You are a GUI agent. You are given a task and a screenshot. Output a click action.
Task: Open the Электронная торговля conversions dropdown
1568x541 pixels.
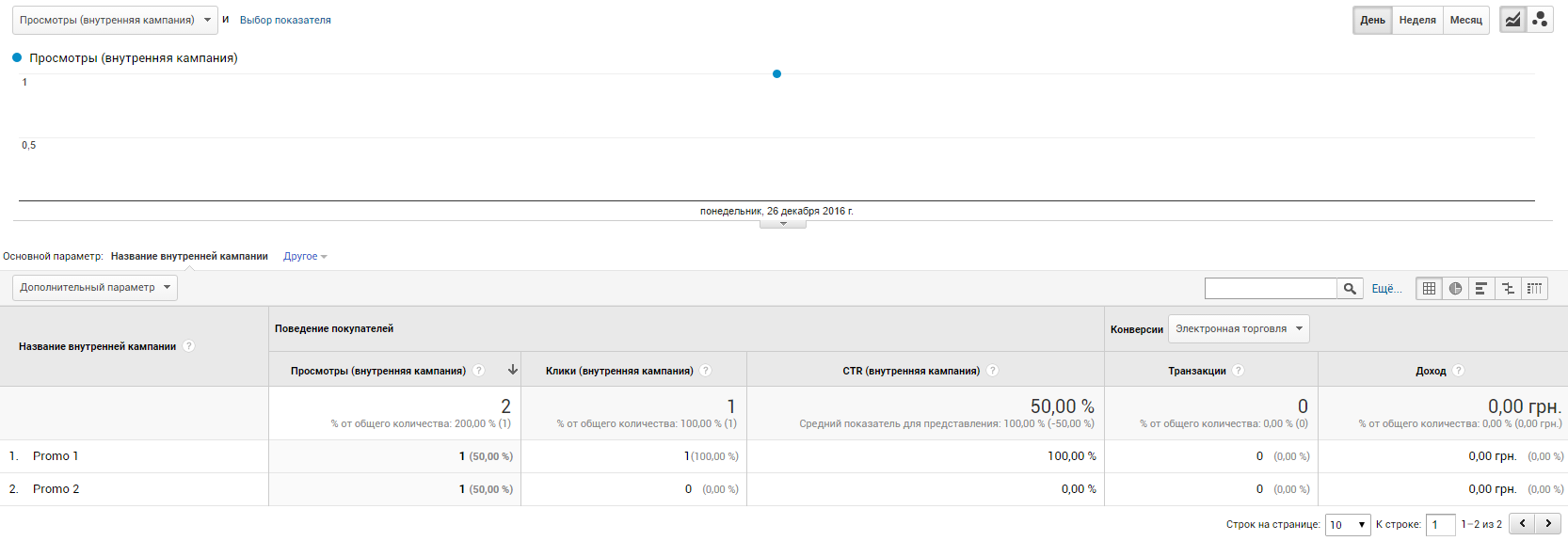1239,328
